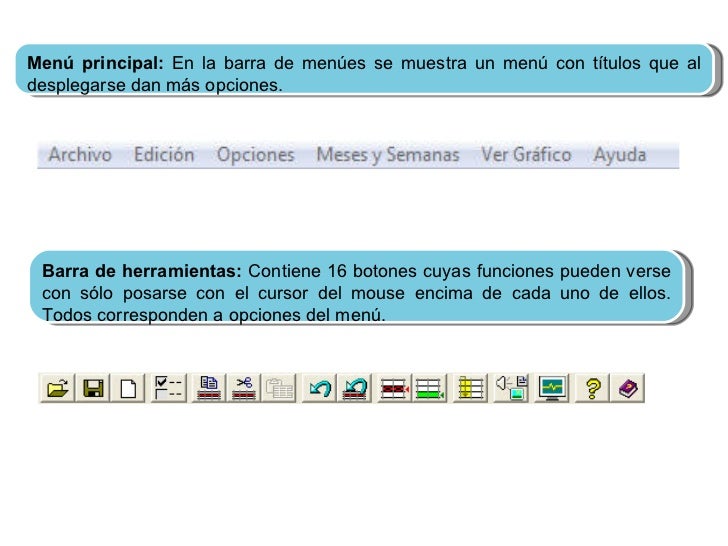Open the checklist options icon

pos(169,388)
